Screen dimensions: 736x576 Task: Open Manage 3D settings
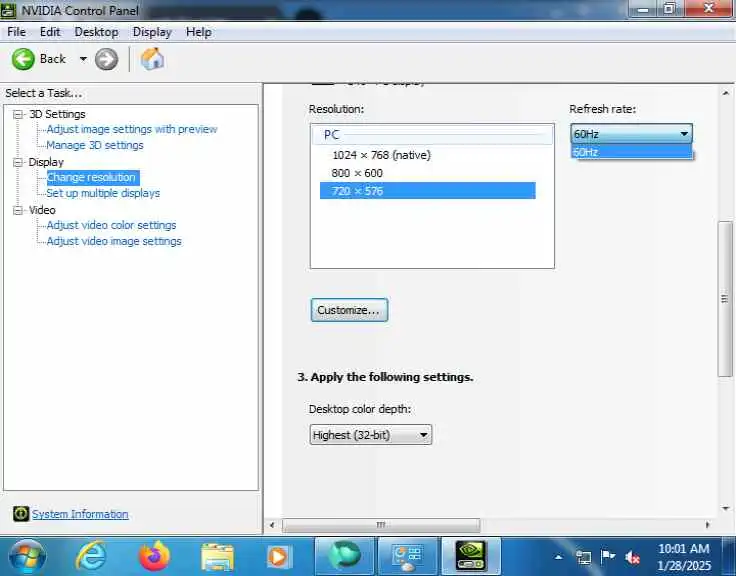point(95,145)
